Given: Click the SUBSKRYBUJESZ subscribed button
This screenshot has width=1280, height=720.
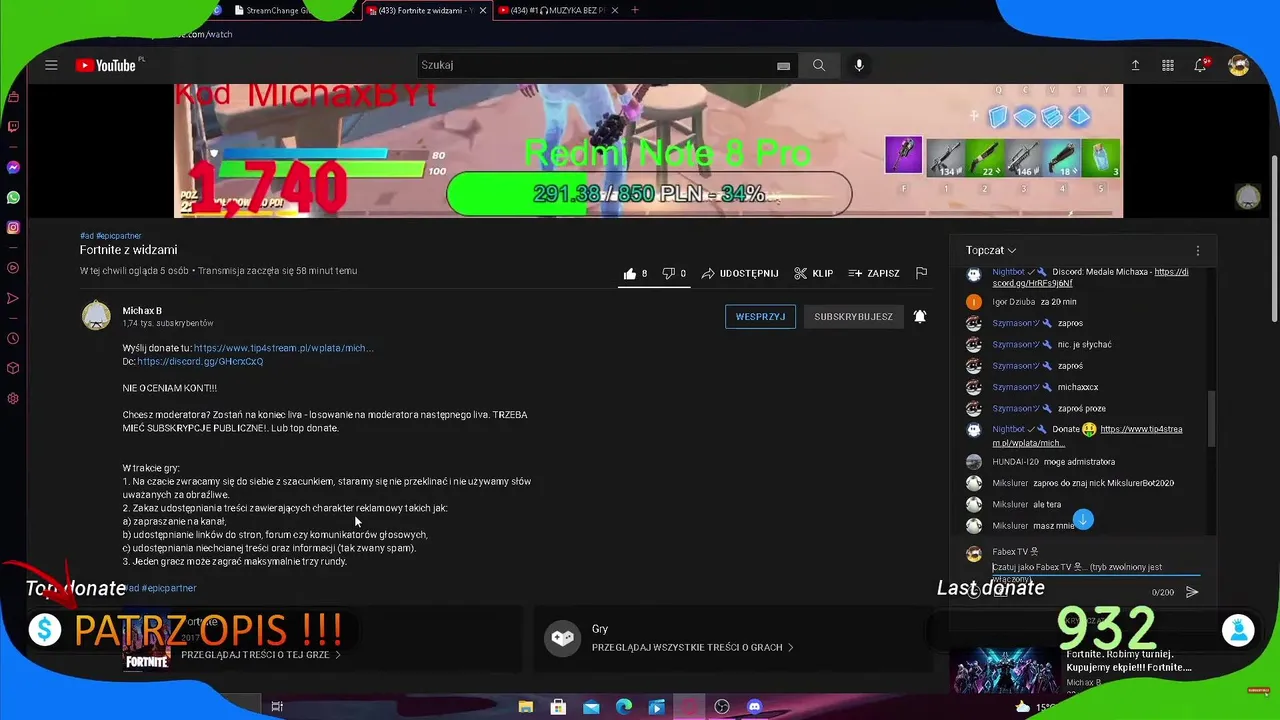Looking at the screenshot, I should (x=853, y=317).
